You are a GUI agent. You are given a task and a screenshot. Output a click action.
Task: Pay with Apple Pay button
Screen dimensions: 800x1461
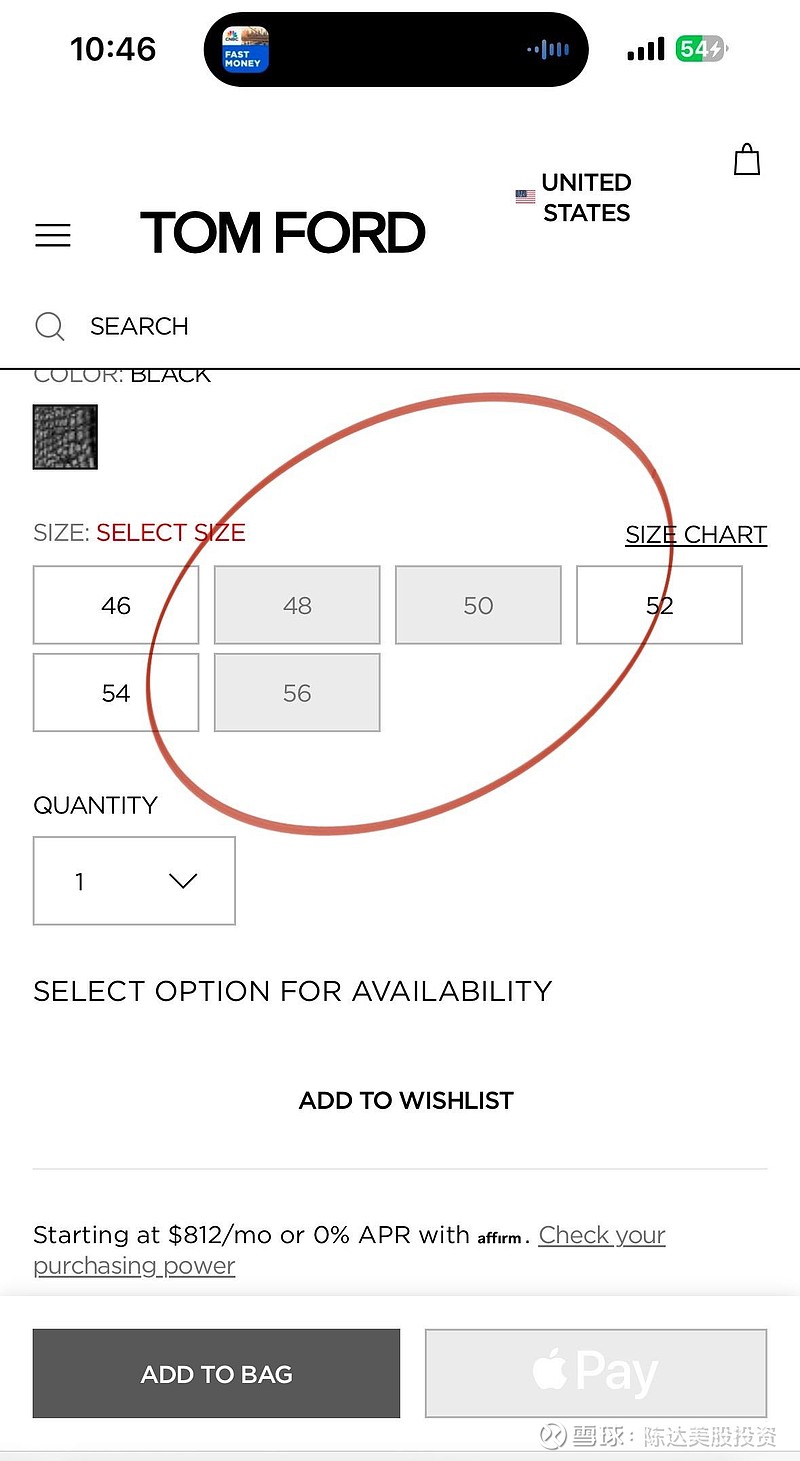596,1374
